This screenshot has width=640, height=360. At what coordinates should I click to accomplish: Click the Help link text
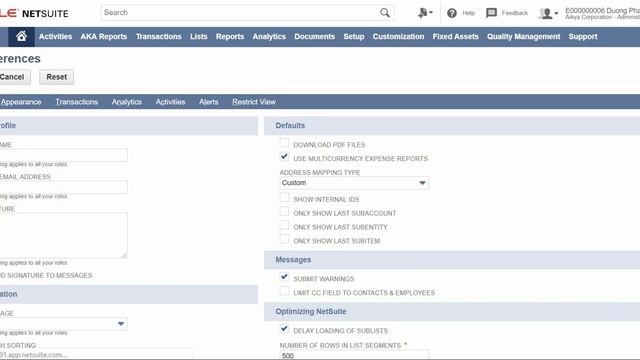tap(469, 13)
